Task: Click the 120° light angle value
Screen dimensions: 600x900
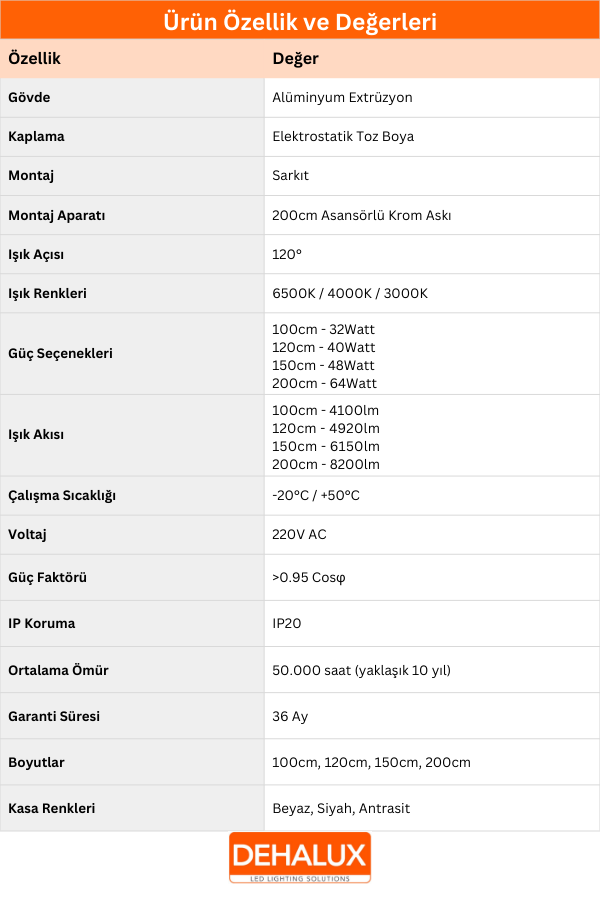Action: pyautogui.click(x=287, y=255)
